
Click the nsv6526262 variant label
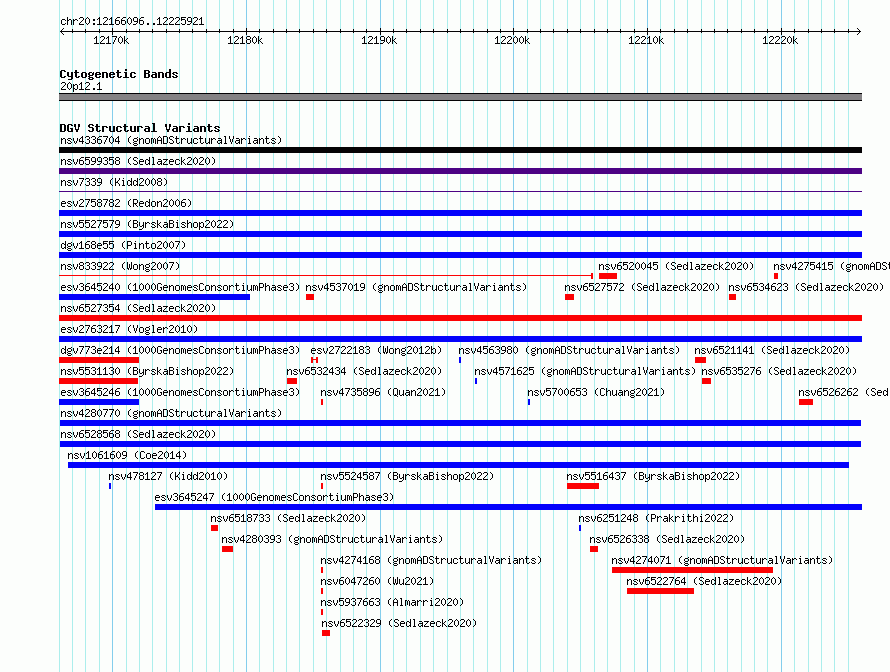point(843,392)
